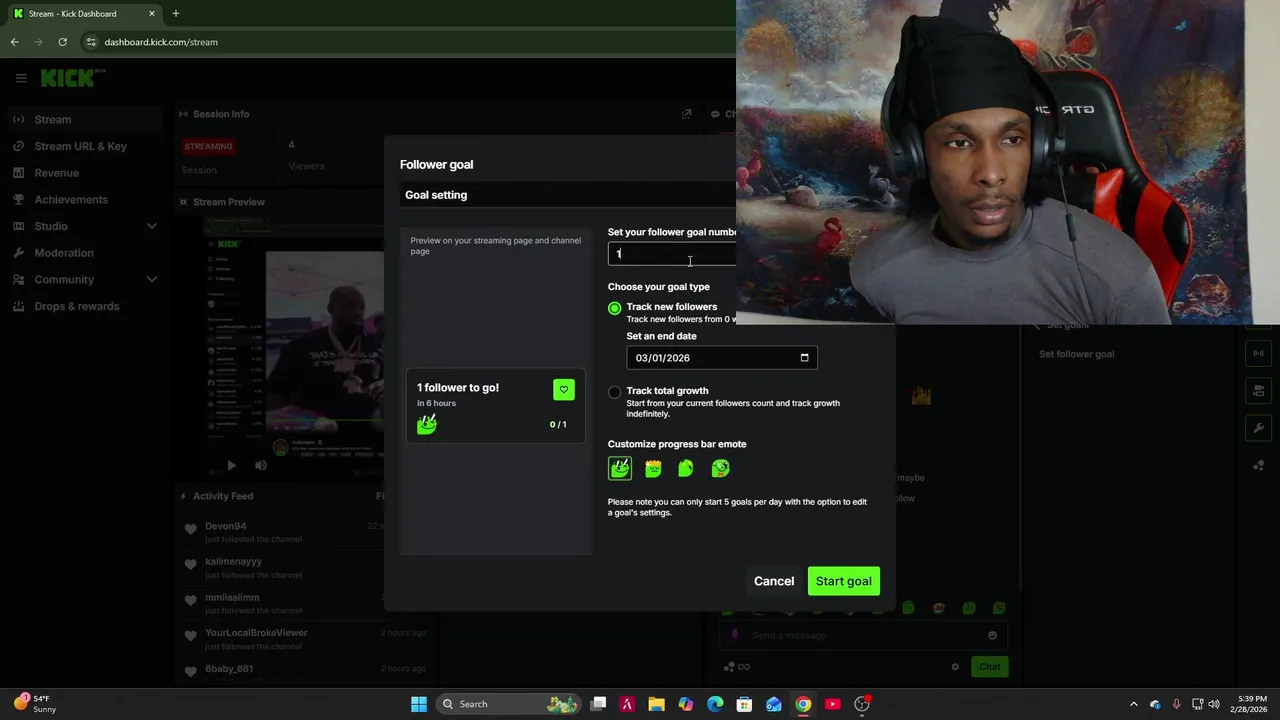
Task: Click the green heart button in goal preview
Action: click(564, 390)
